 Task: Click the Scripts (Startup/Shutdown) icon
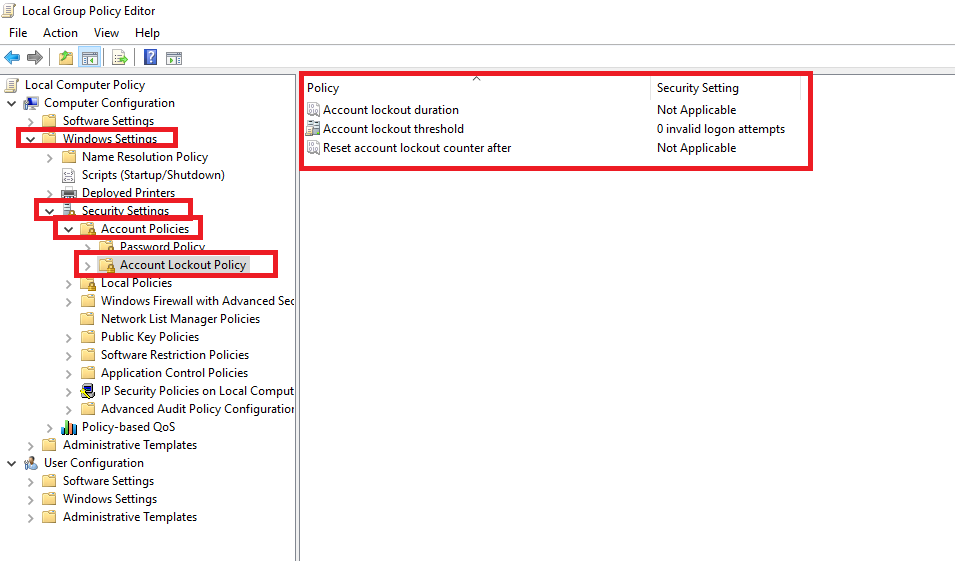pos(69,175)
